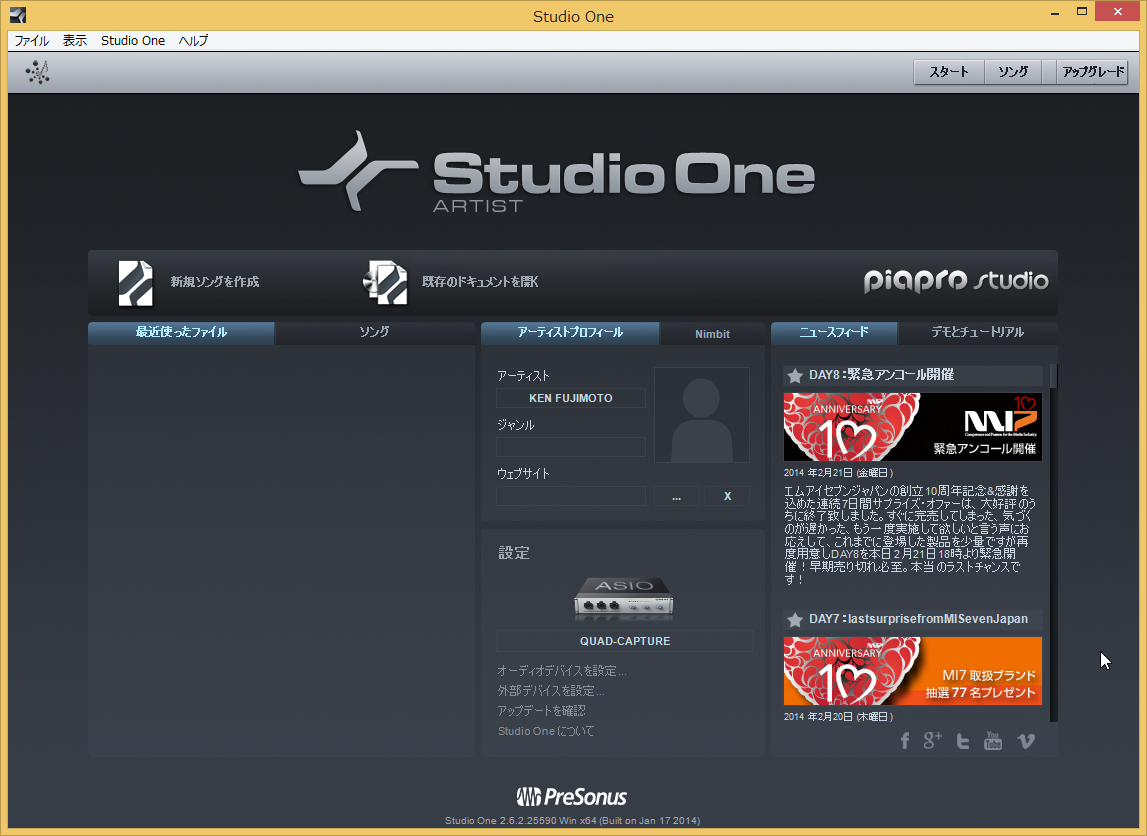
Task: Open オーディオデバイスを設定 link
Action: click(x=562, y=671)
